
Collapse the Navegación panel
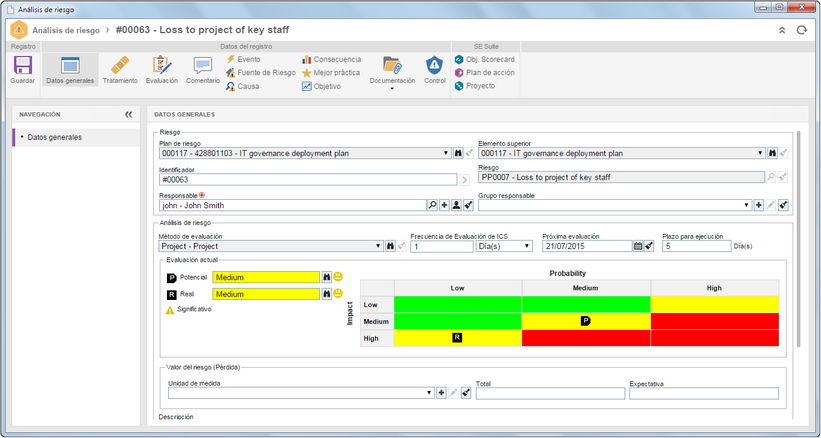pos(128,115)
